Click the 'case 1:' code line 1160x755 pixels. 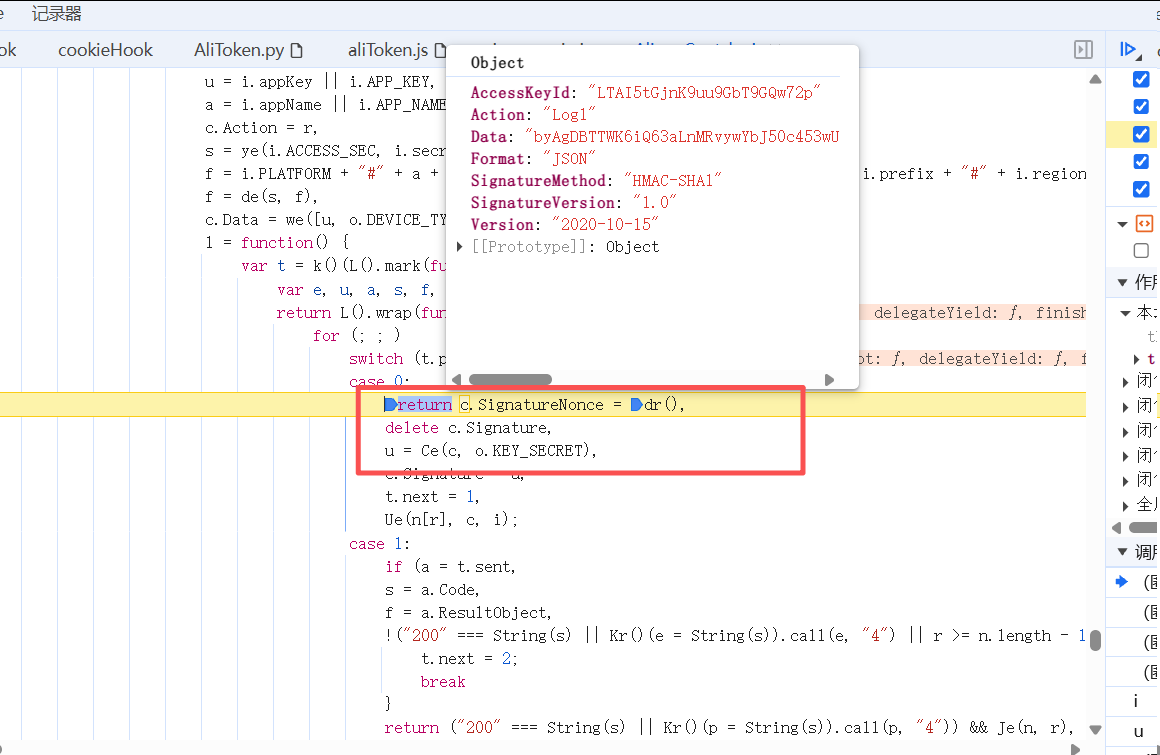[379, 544]
